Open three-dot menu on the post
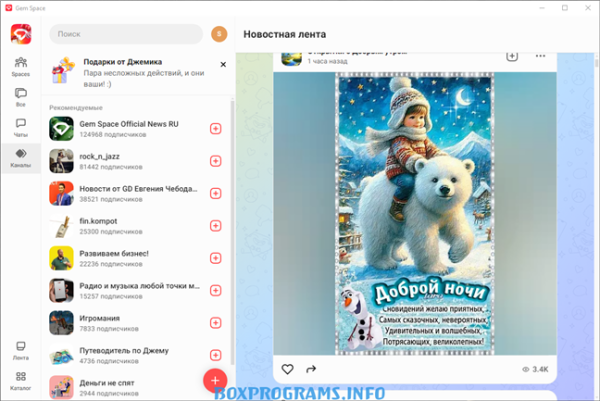Screen dimensions: 600x401 tap(542, 55)
